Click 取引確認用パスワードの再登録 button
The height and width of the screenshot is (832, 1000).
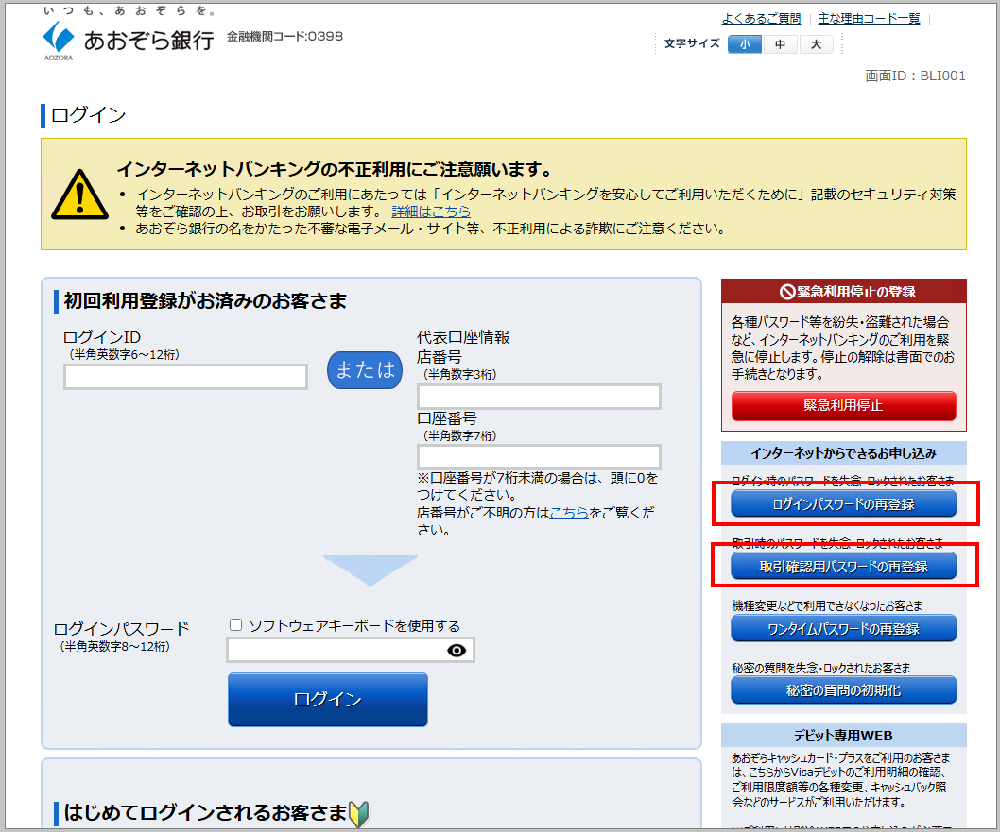844,566
